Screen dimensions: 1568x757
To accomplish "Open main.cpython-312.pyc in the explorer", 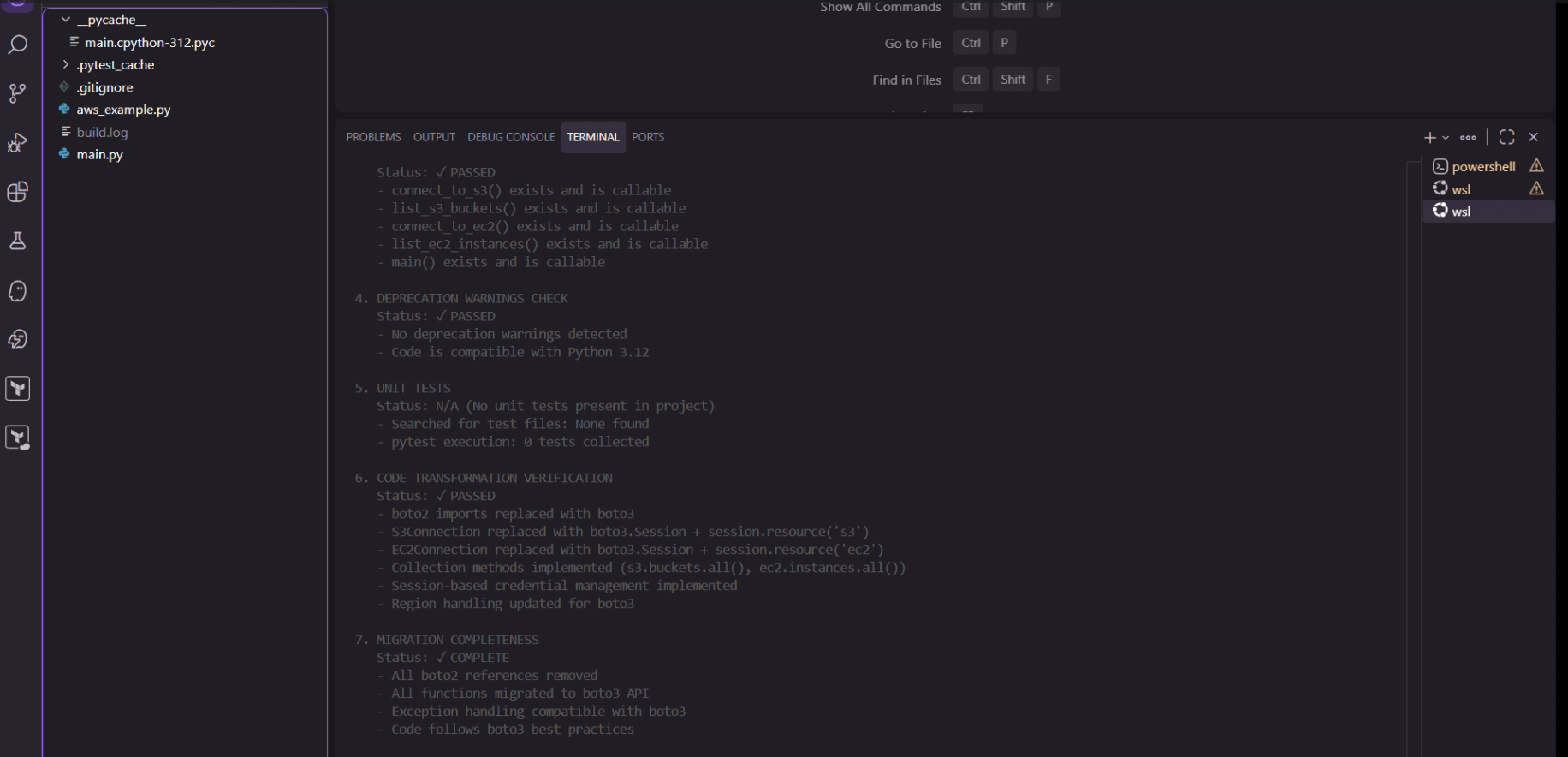I will pos(150,43).
